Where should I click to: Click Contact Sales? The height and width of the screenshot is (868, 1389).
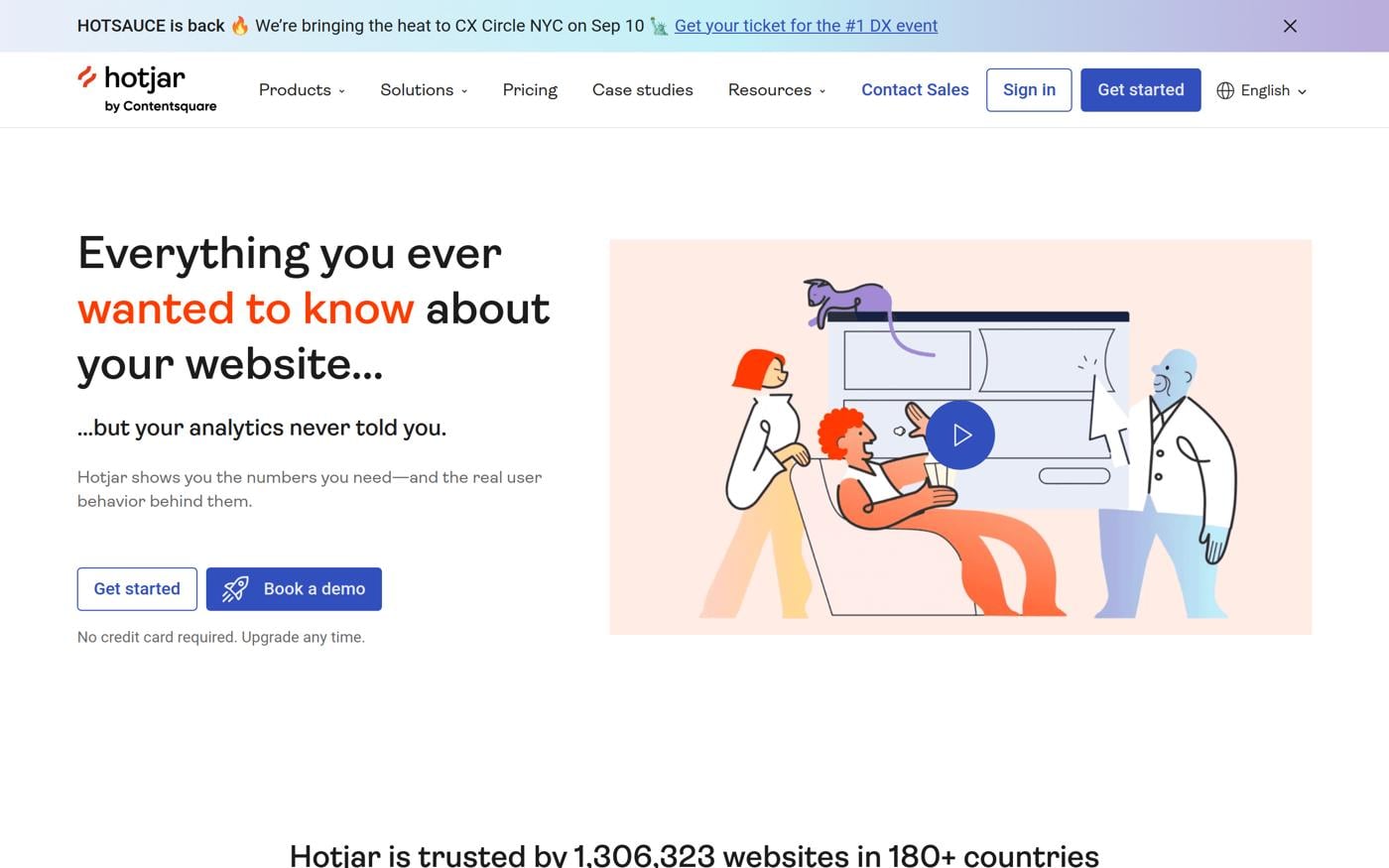click(915, 89)
